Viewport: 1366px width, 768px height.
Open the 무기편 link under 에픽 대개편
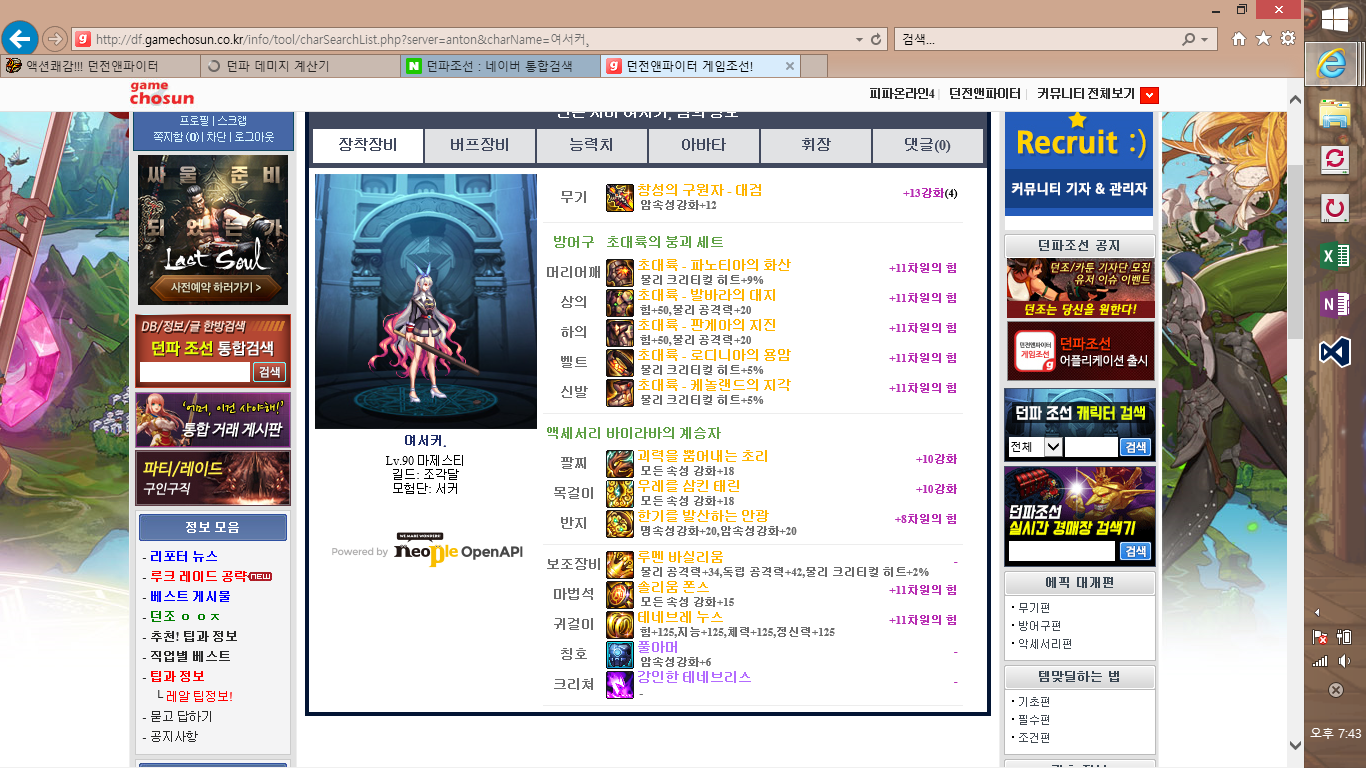[1034, 607]
